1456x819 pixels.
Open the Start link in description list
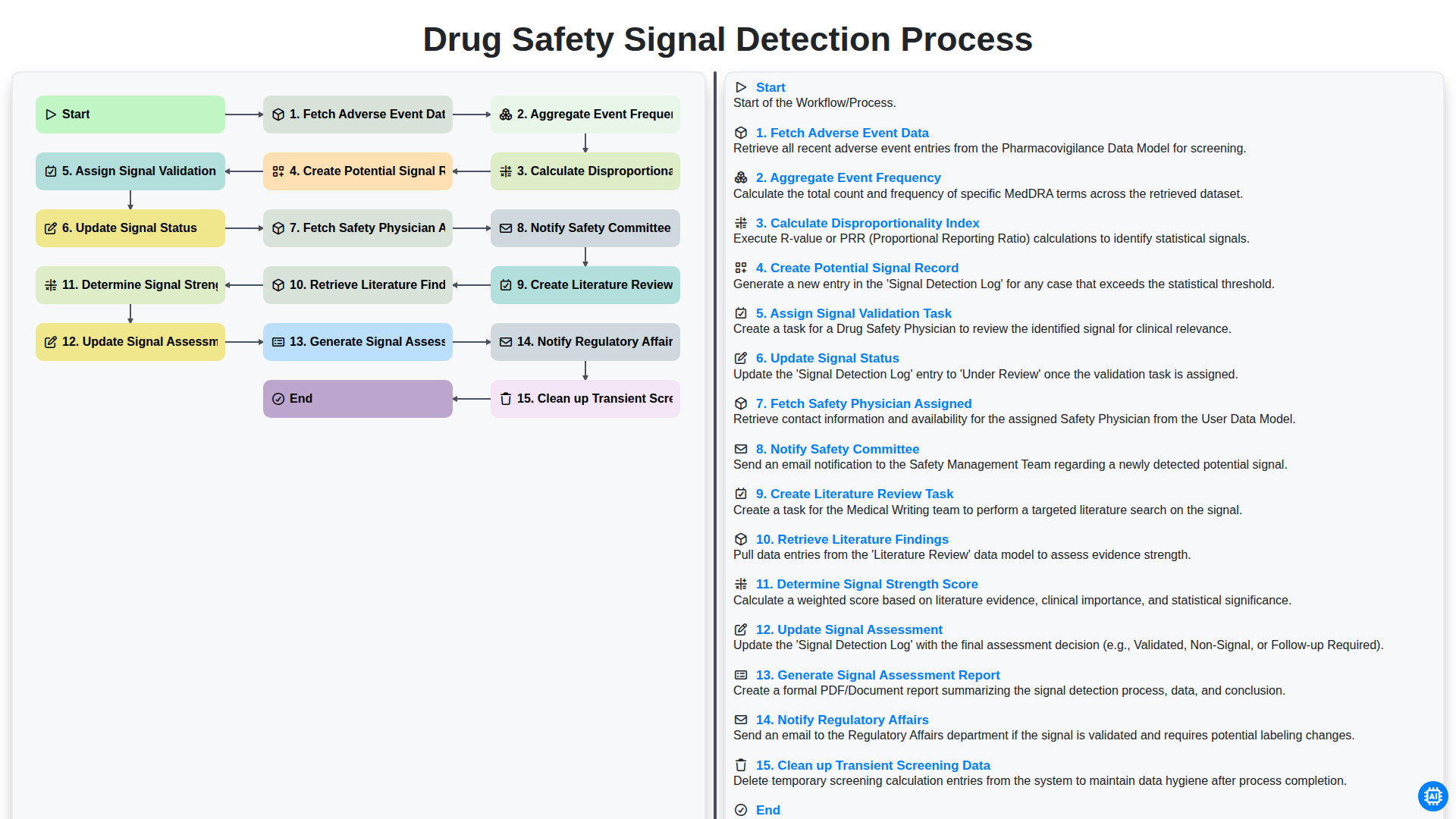770,87
